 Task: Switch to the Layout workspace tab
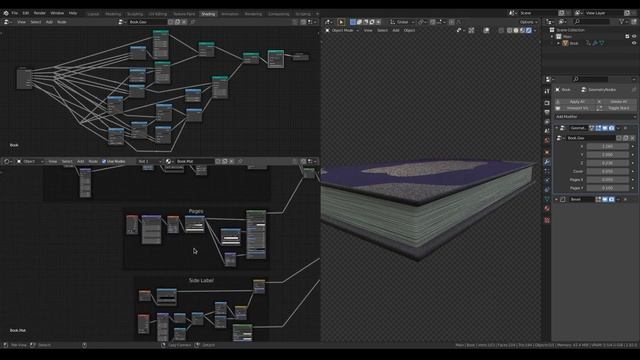click(x=93, y=14)
